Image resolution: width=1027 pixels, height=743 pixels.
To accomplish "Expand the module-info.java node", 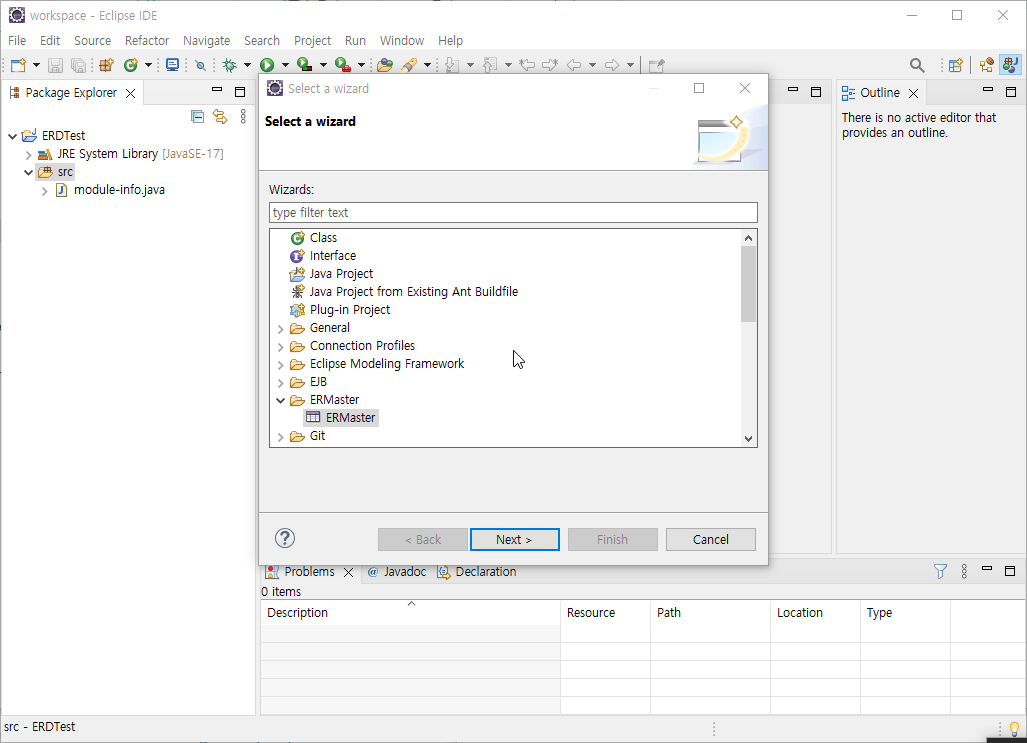I will pos(45,191).
